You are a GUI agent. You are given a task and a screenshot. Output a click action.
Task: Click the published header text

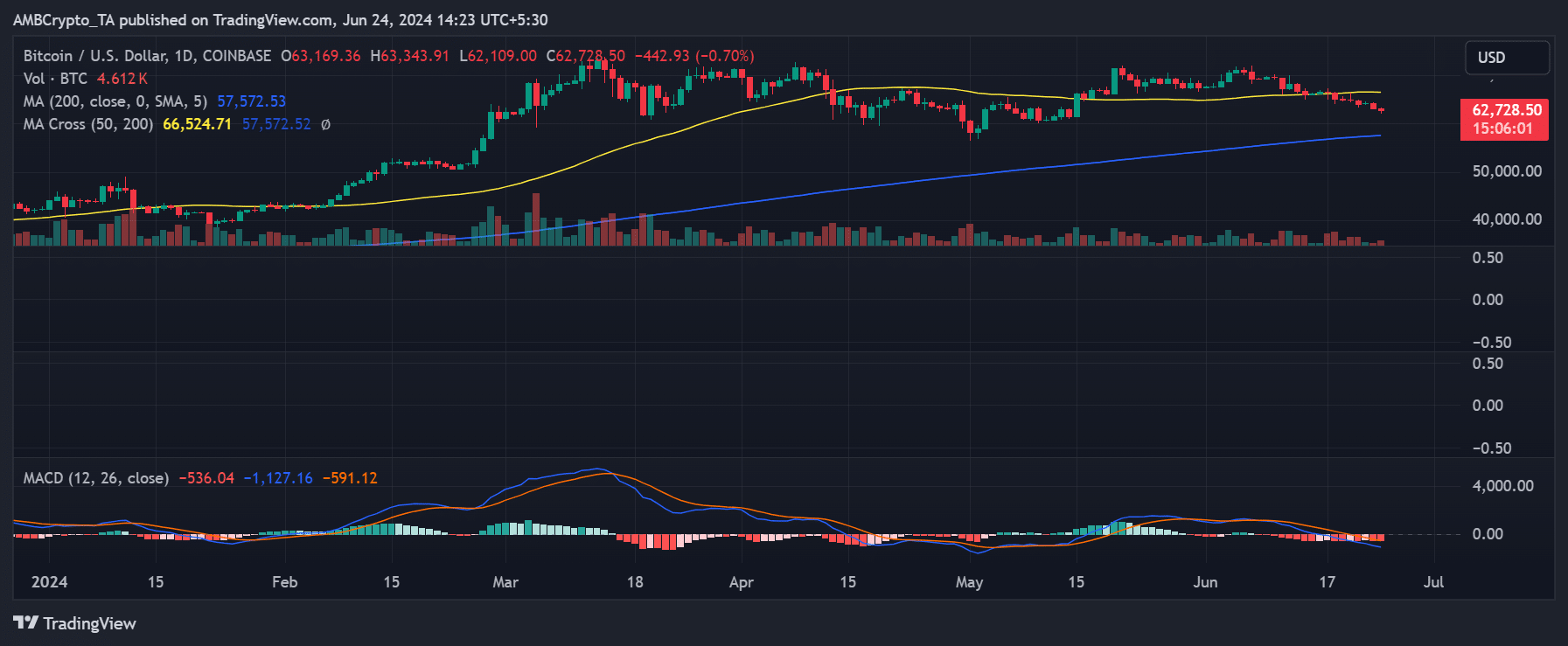pyautogui.click(x=281, y=20)
